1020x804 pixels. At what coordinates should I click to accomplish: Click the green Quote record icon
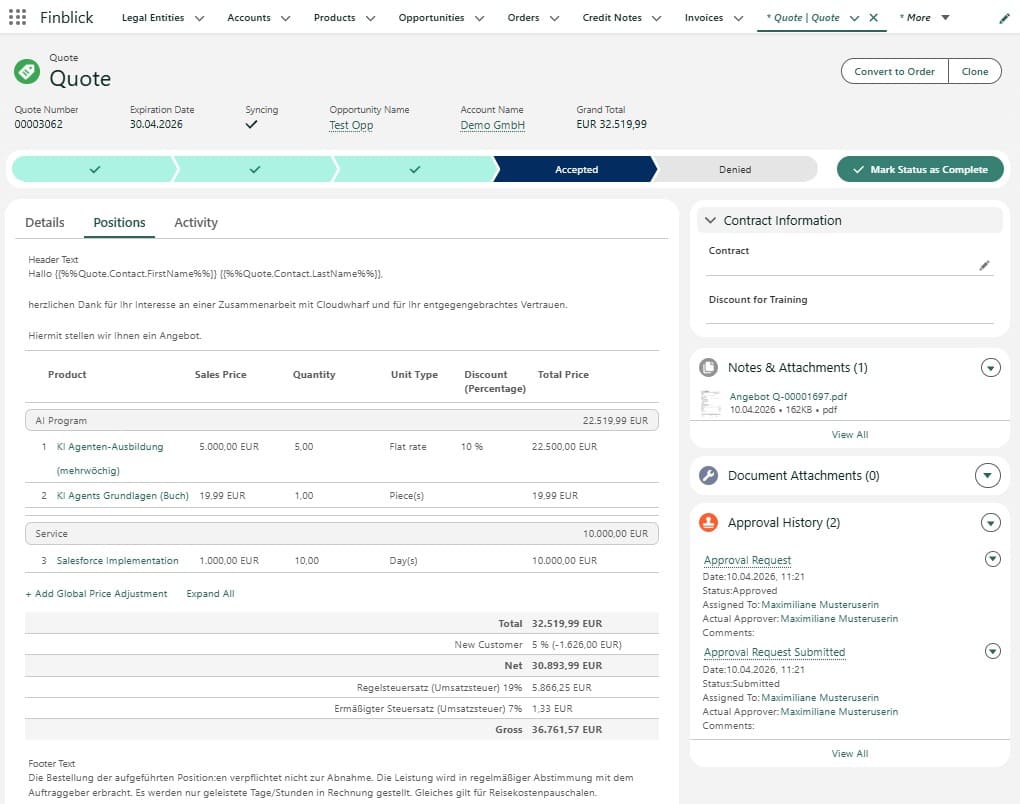point(27,71)
